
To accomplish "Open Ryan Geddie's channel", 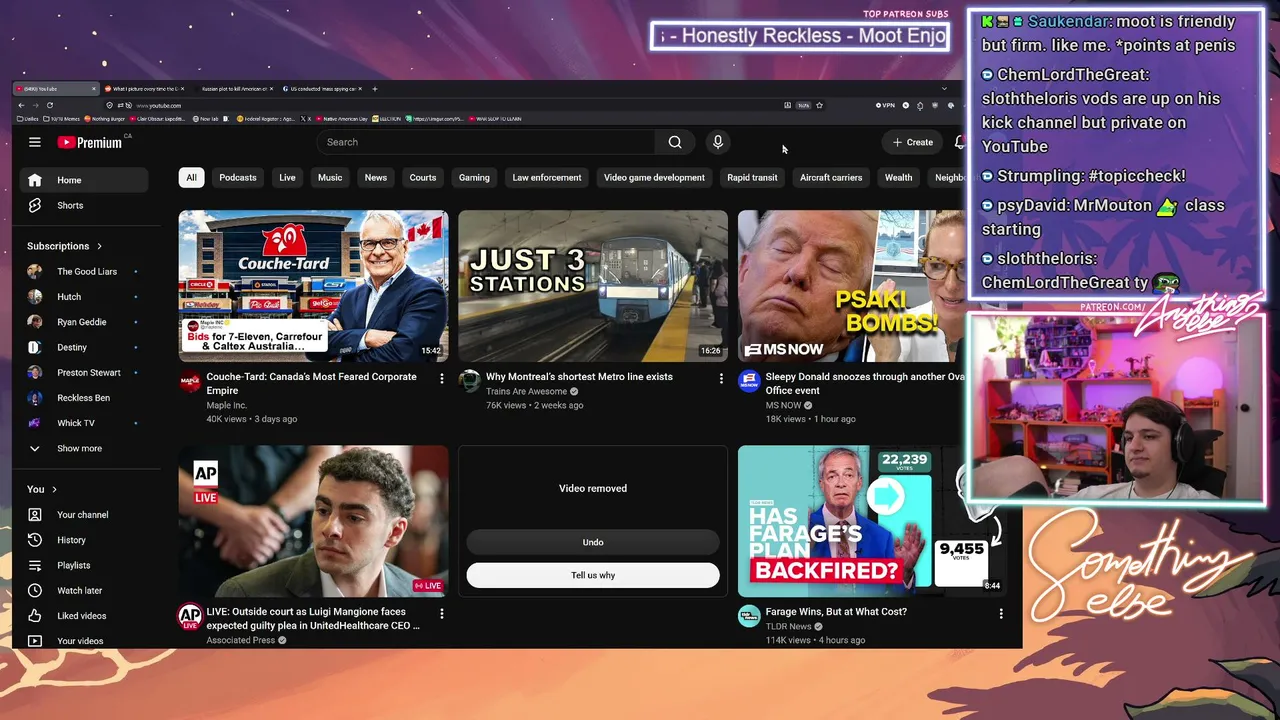I will [x=84, y=322].
